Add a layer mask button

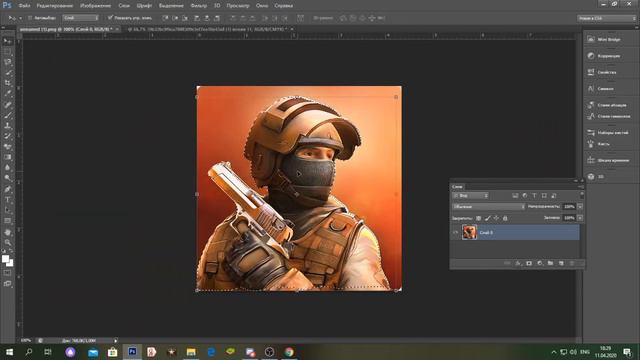(529, 263)
